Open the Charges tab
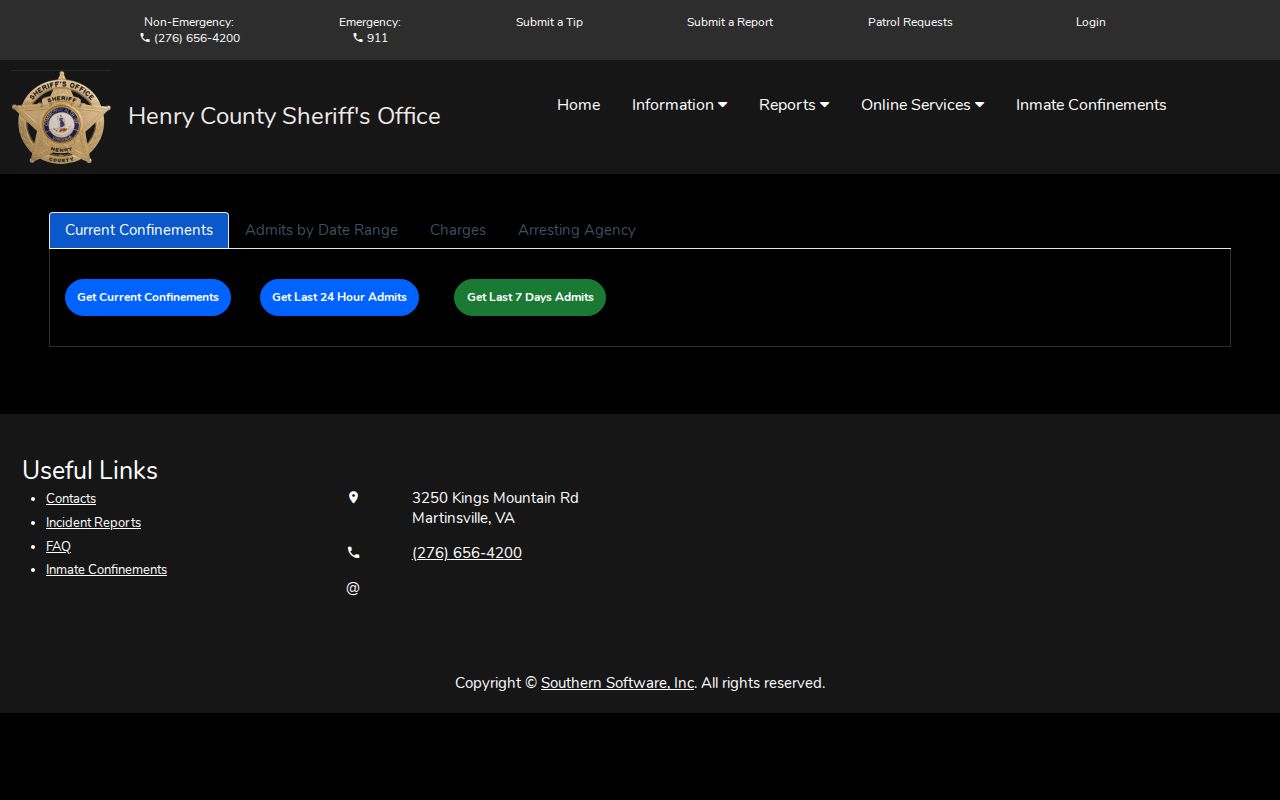The height and width of the screenshot is (800, 1280). [458, 230]
